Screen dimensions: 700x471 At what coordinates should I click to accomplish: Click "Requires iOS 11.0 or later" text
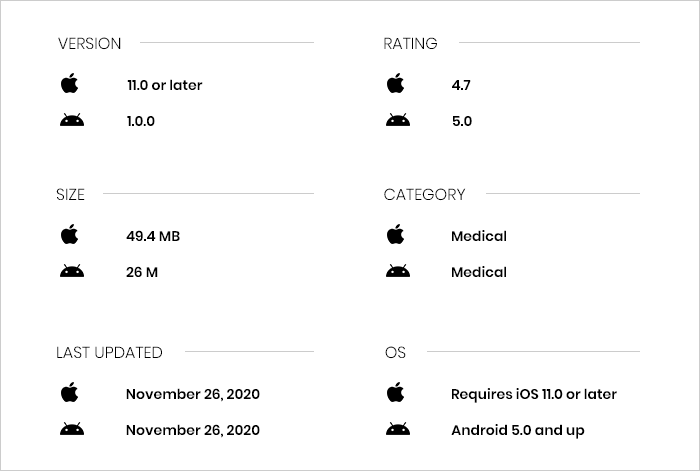click(534, 394)
